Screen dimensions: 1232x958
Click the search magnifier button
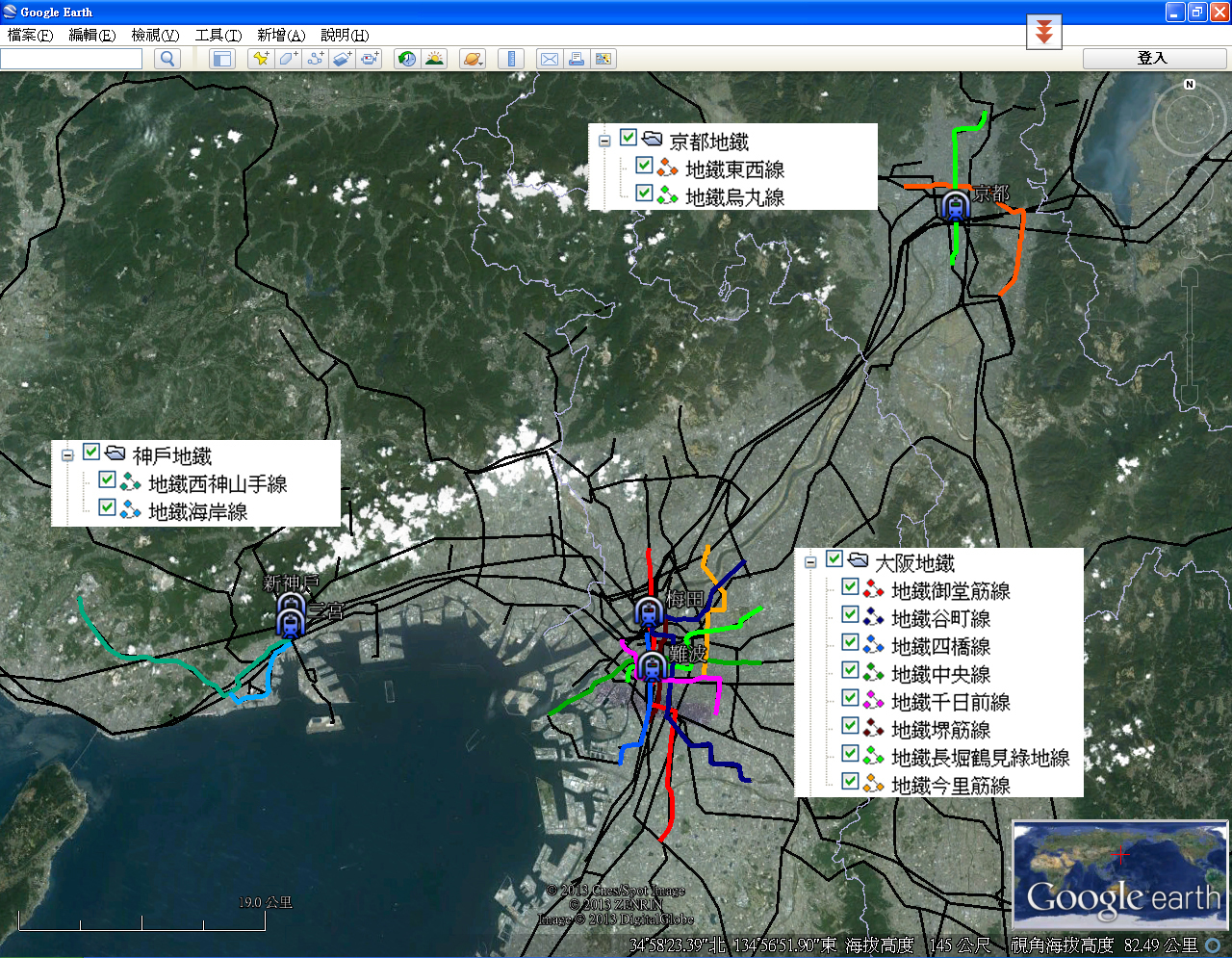(x=167, y=59)
